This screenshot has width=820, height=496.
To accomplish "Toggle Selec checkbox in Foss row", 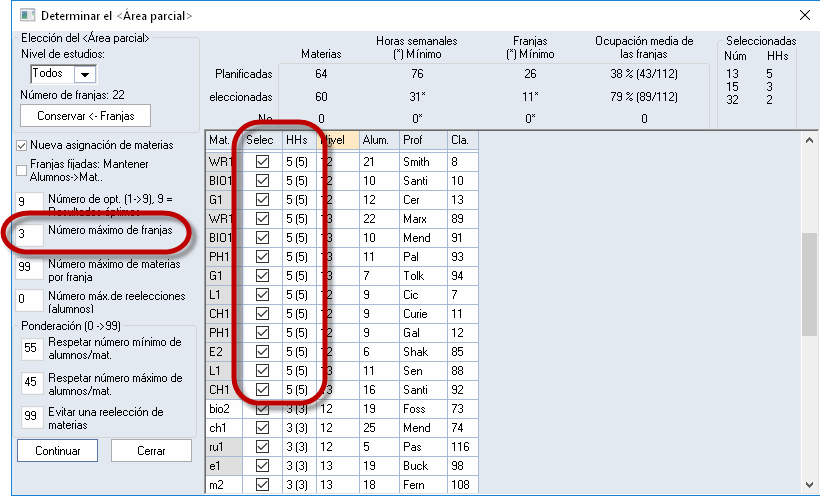I will tap(262, 409).
